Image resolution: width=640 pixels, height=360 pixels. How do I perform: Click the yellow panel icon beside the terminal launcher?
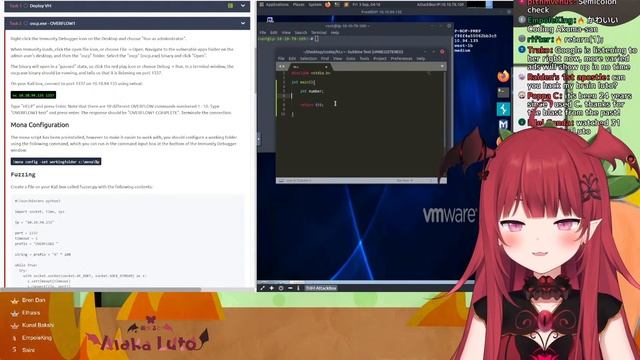[346, 5]
